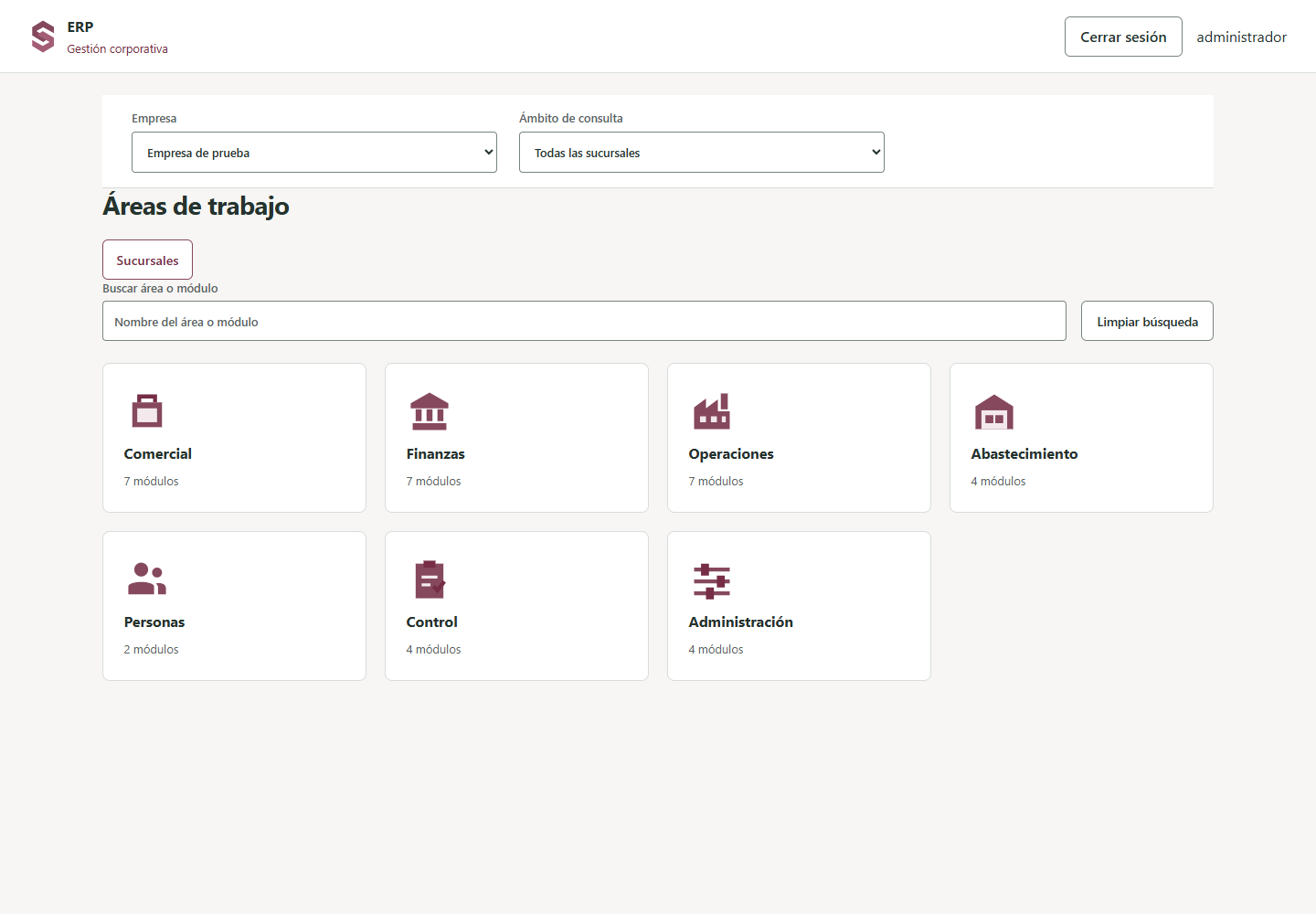Click Limpiar búsqueda button

click(1147, 321)
